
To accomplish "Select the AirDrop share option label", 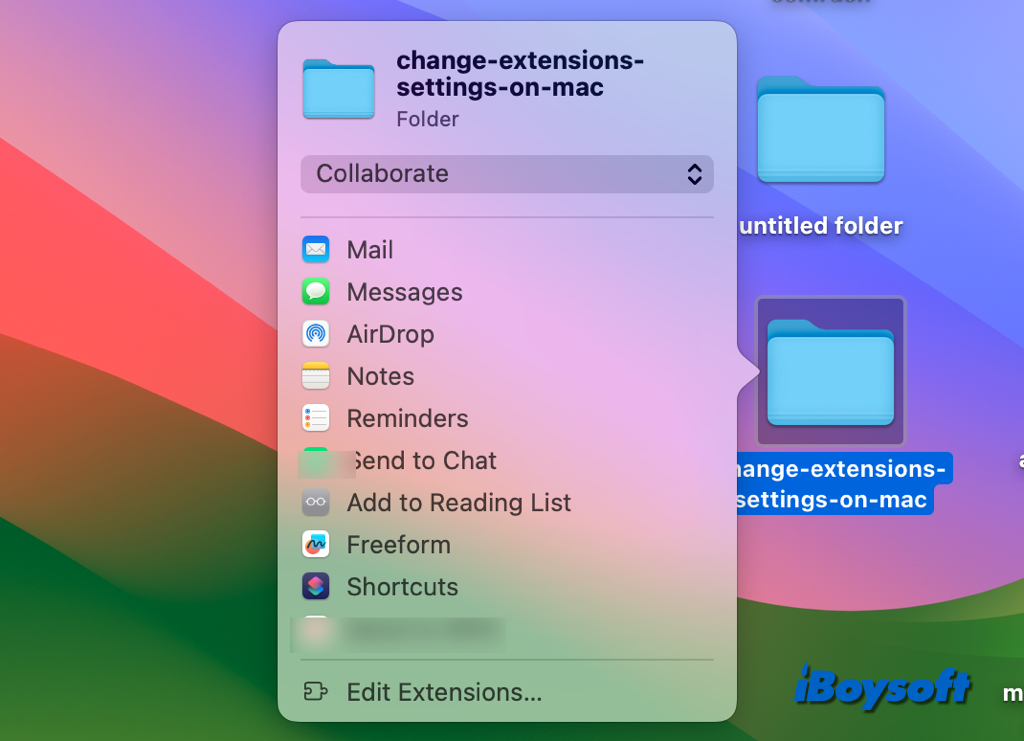I will click(390, 334).
